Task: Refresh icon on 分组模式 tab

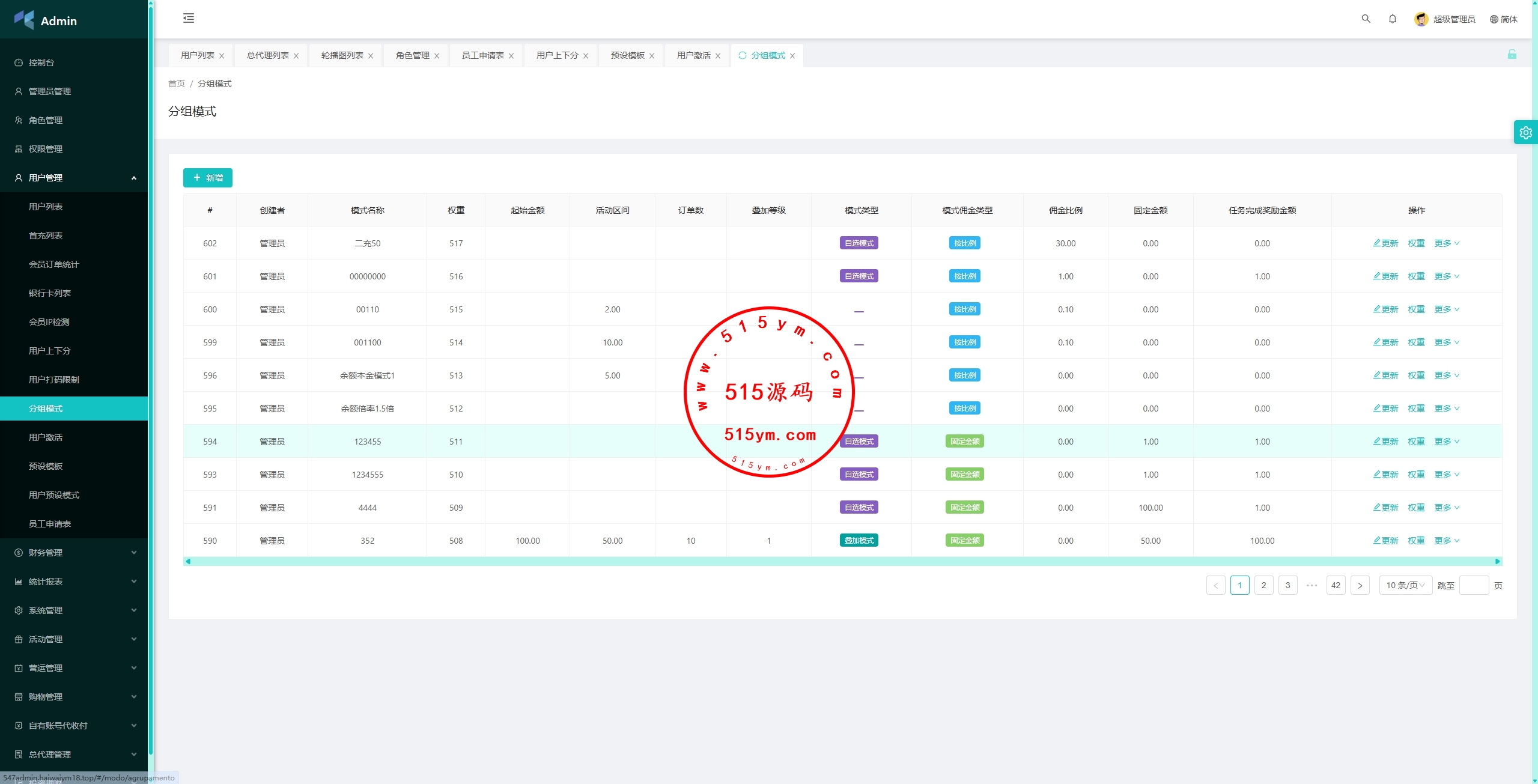Action: (x=743, y=55)
